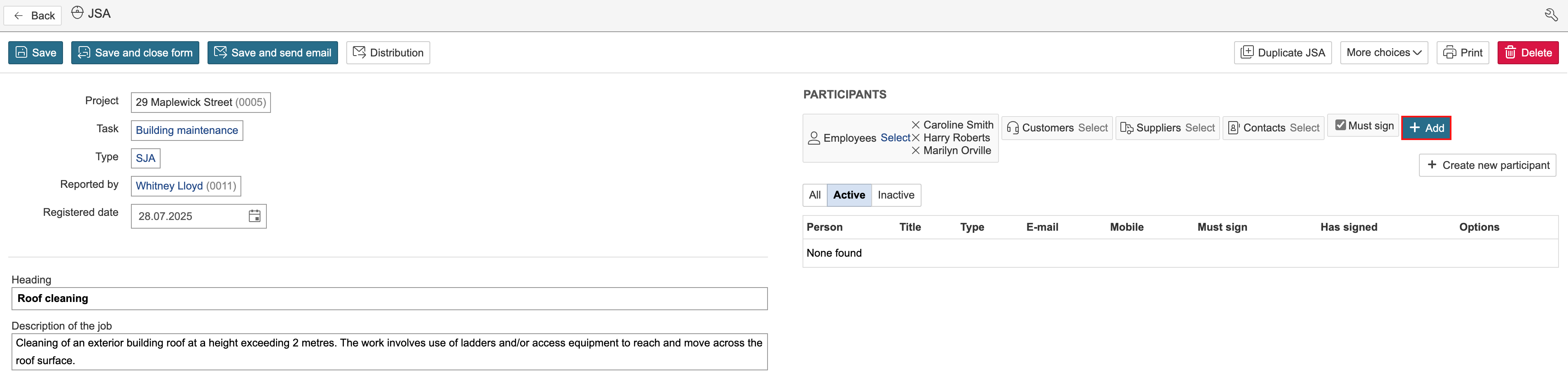Open the Employees Select picker
1568x379 pixels.
click(x=895, y=138)
